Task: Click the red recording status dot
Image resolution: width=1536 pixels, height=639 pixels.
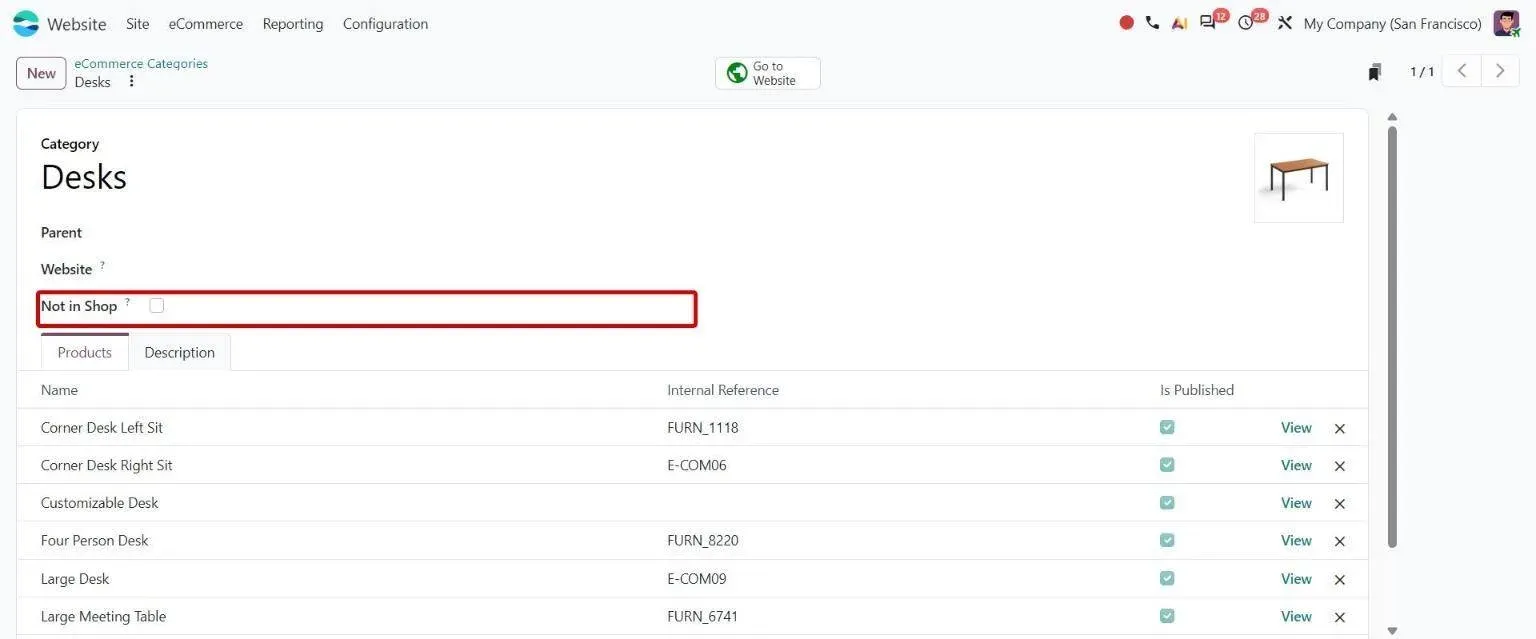Action: [1126, 23]
